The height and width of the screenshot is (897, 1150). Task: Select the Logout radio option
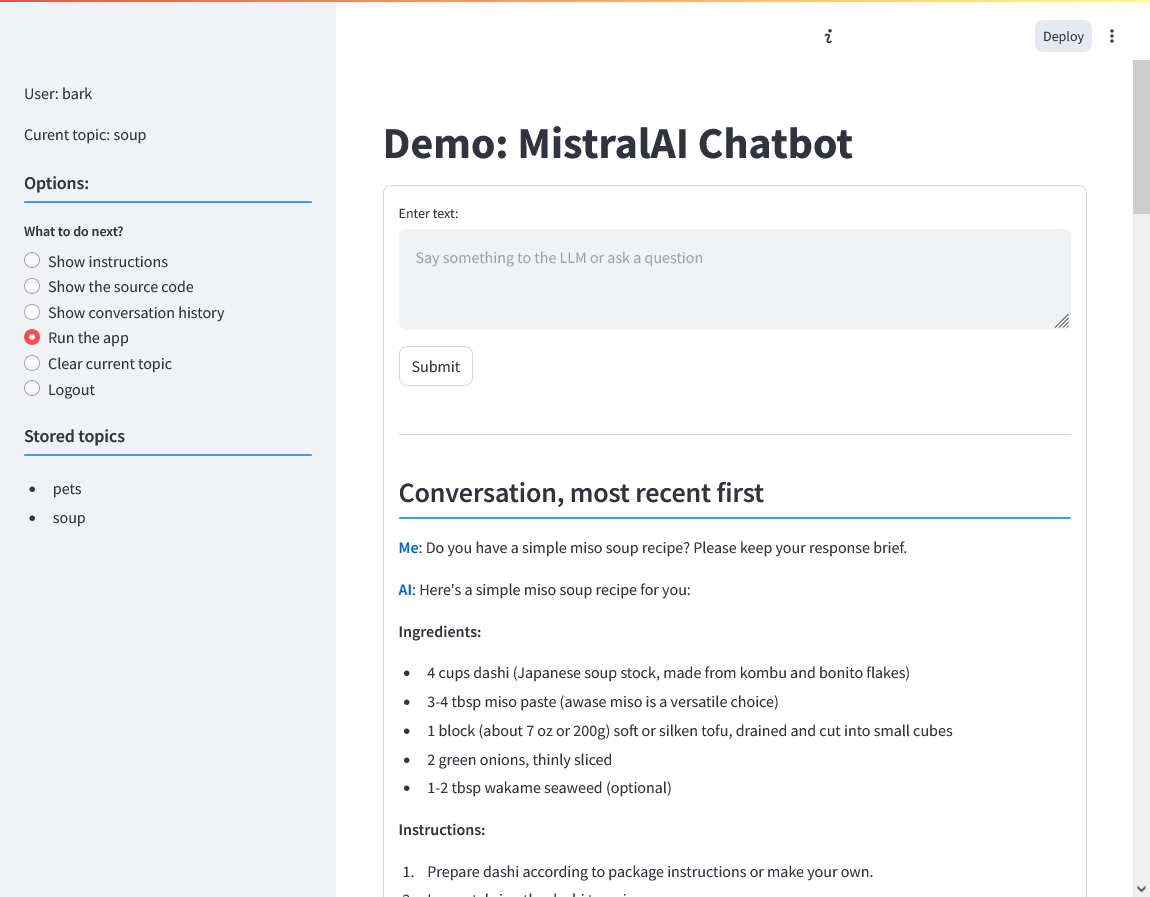[x=59, y=389]
